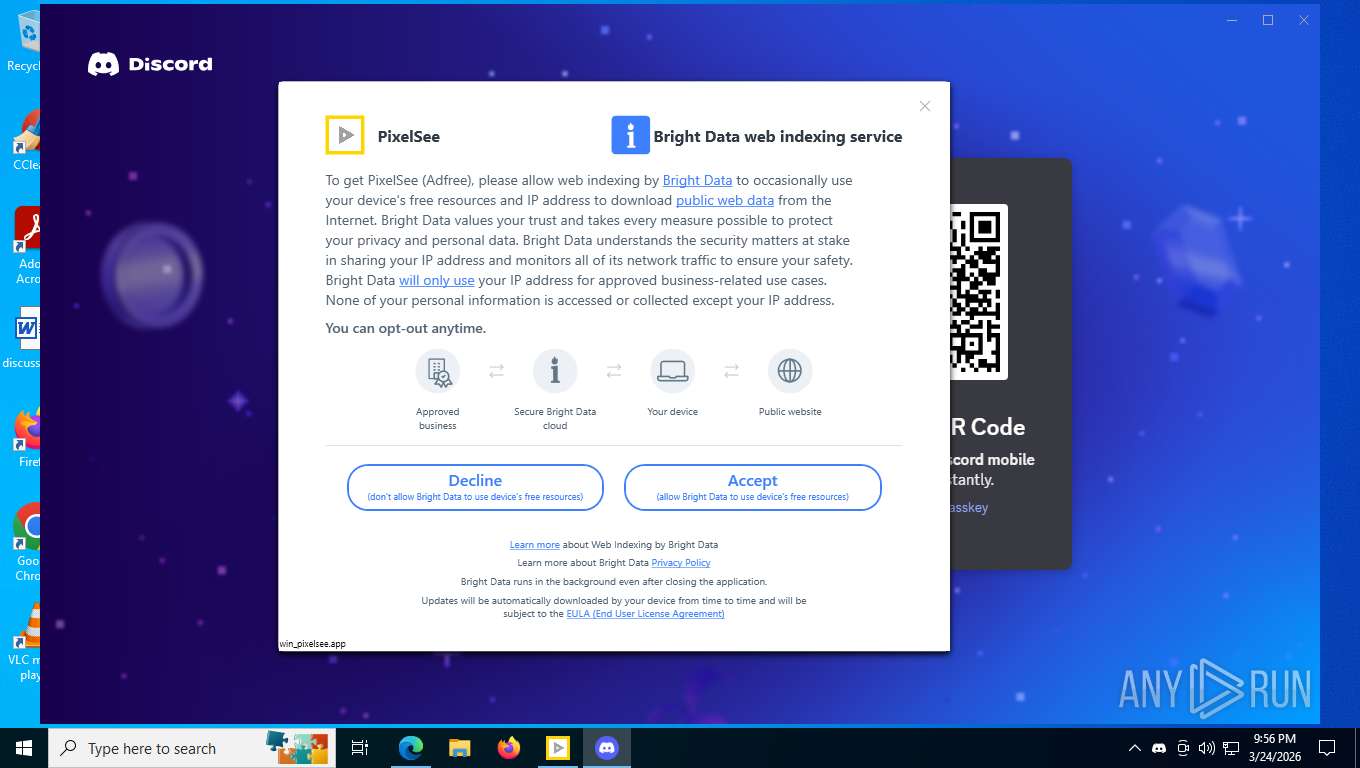Image resolution: width=1360 pixels, height=768 pixels.
Task: Open the Word document on desktop
Action: pos(24,338)
